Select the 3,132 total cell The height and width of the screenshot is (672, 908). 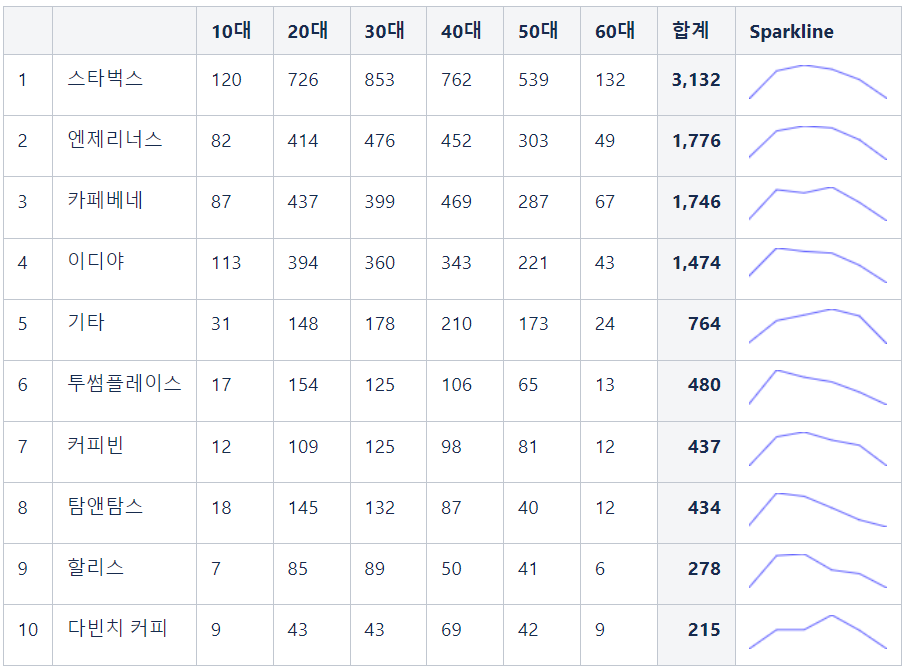pos(696,79)
